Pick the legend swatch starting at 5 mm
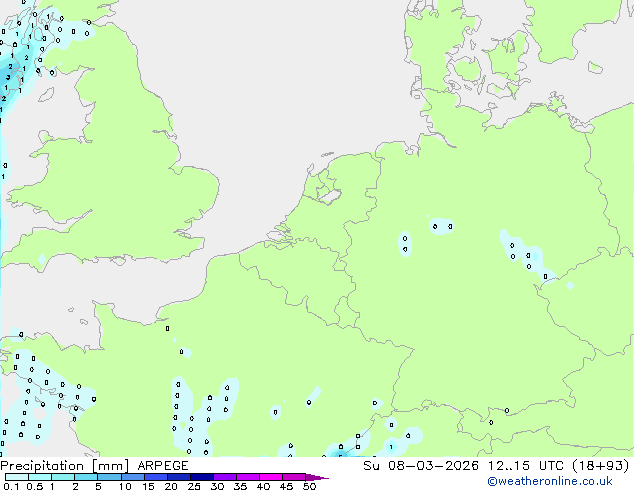634x490 pixels. tap(109, 477)
